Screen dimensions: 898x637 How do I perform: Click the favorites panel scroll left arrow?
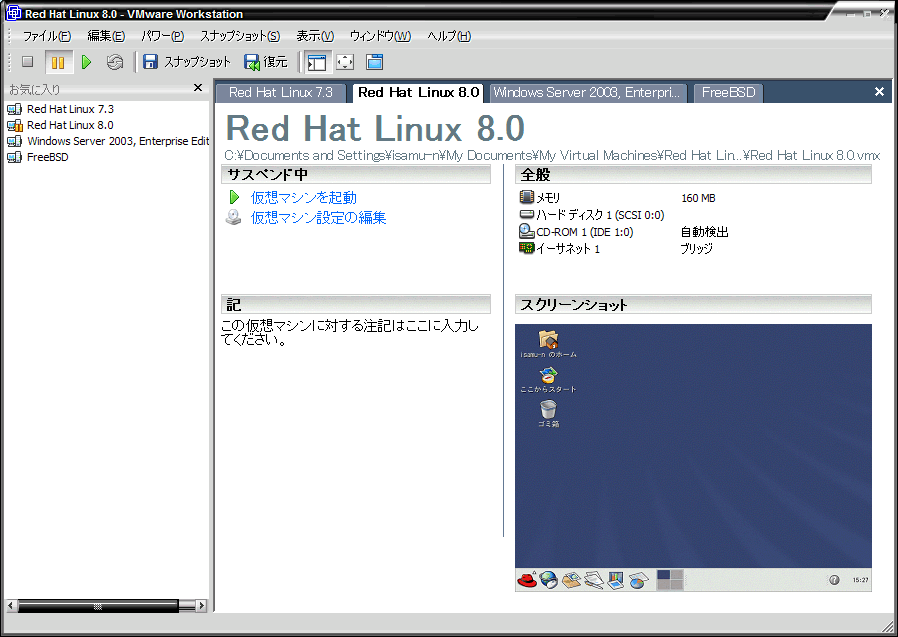11,605
